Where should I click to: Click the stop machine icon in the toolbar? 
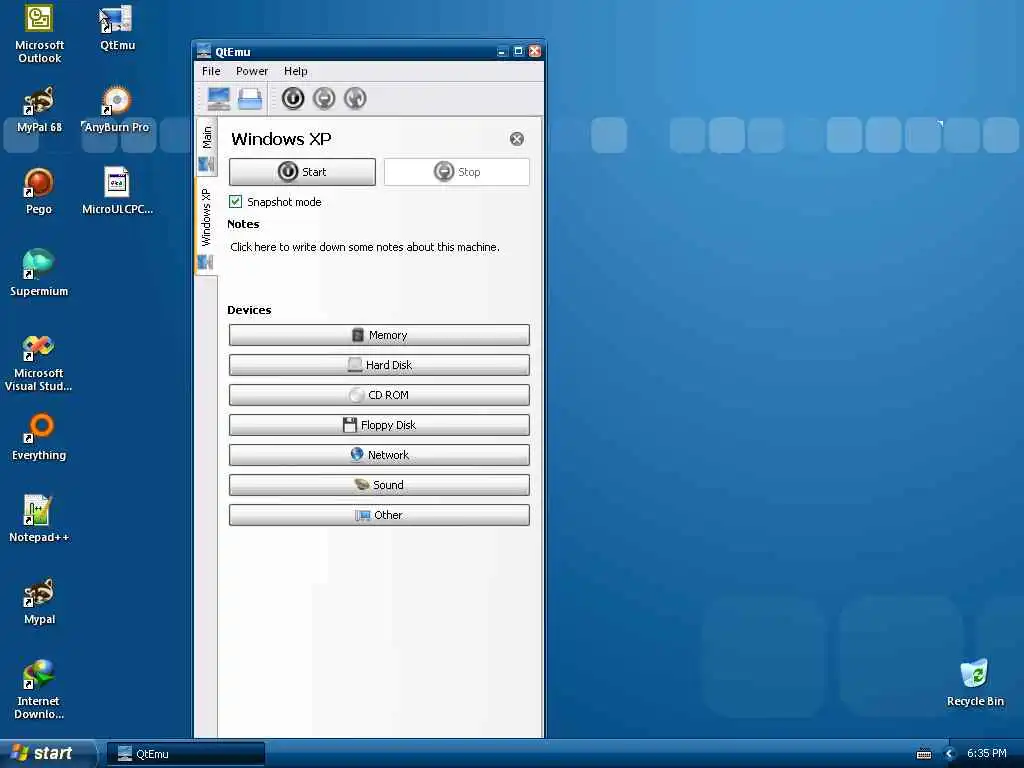[x=324, y=99]
